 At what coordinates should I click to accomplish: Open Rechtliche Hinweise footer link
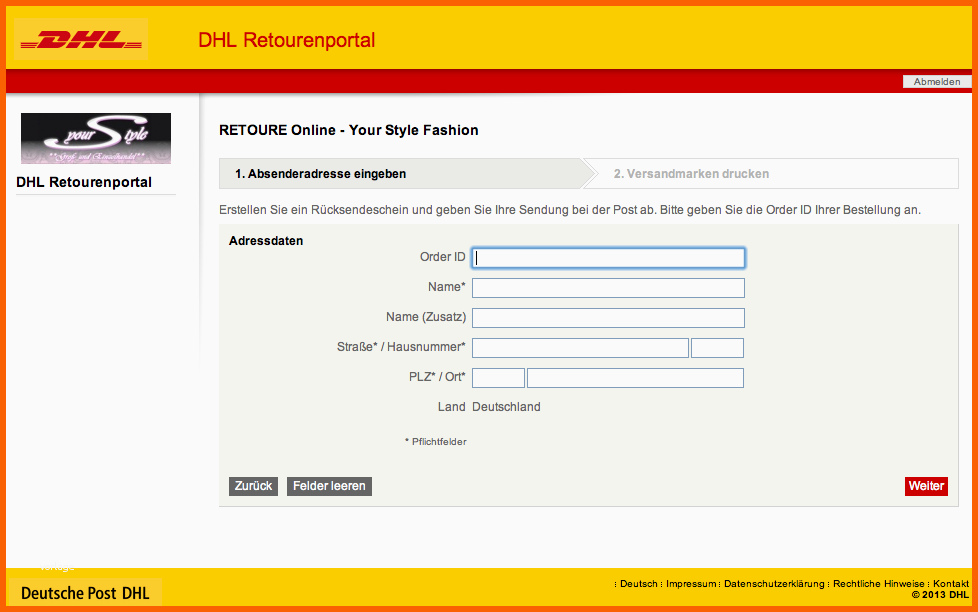click(x=879, y=584)
